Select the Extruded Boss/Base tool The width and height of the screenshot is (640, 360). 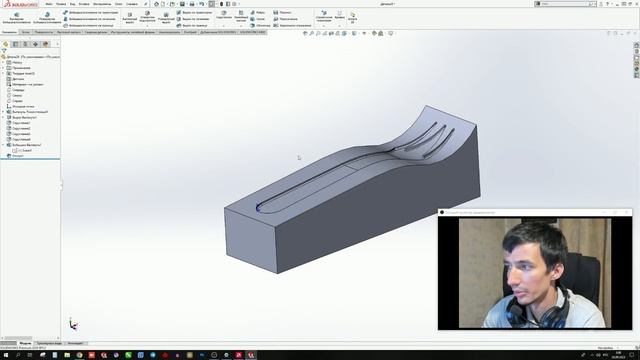click(17, 18)
